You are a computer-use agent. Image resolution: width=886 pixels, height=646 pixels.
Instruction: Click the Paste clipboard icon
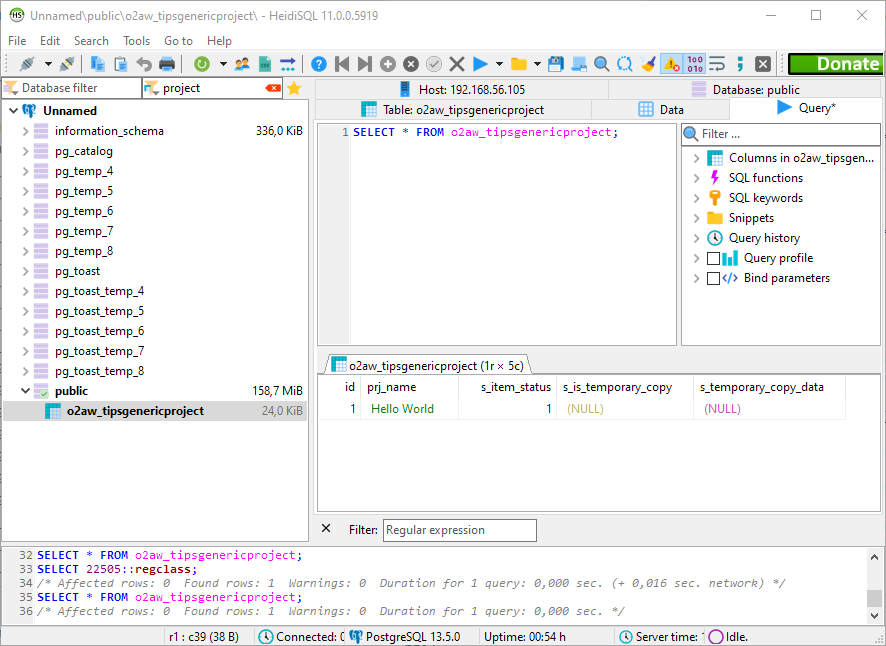tap(120, 64)
